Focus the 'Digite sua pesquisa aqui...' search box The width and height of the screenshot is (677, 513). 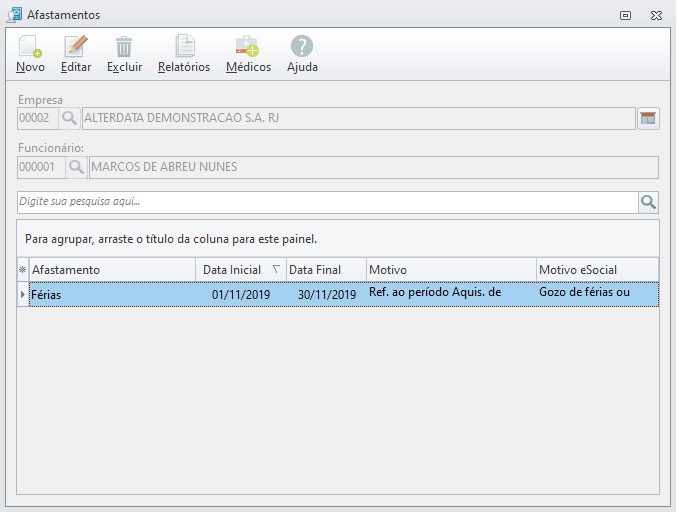[328, 202]
